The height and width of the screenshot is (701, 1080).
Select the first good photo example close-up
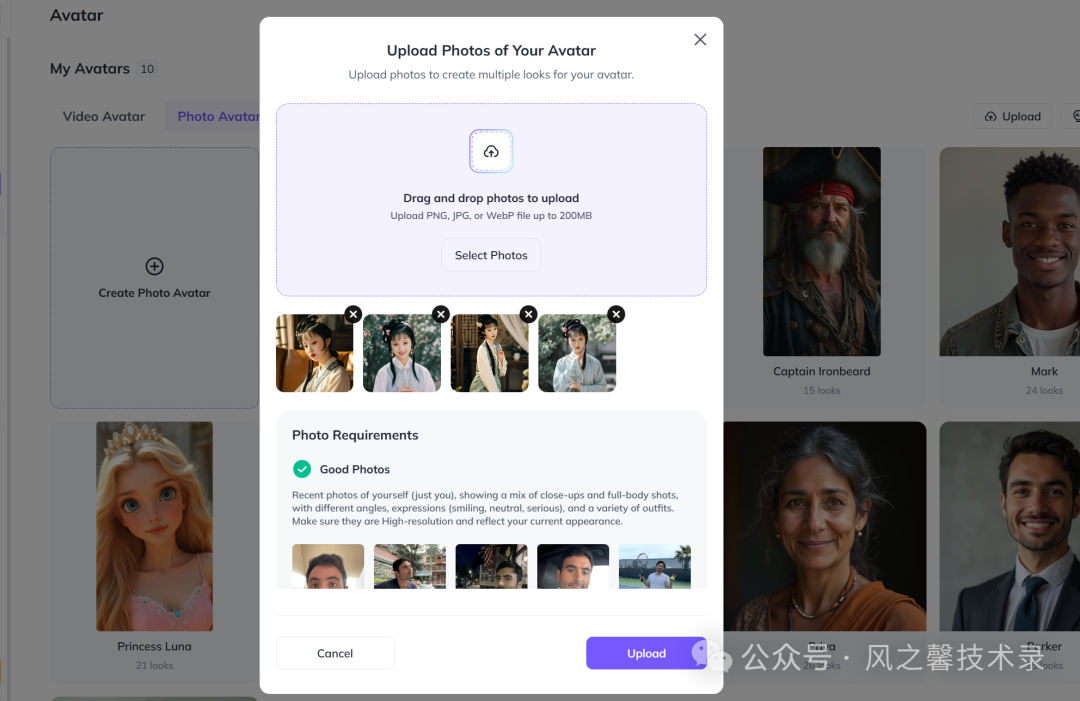click(328, 566)
